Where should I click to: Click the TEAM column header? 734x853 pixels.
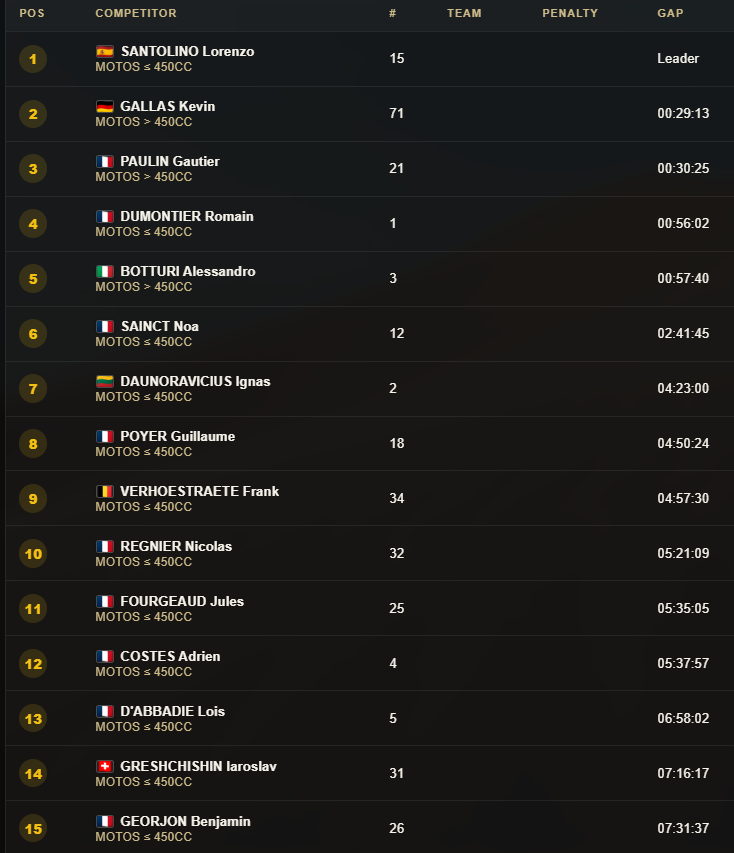pyautogui.click(x=464, y=13)
